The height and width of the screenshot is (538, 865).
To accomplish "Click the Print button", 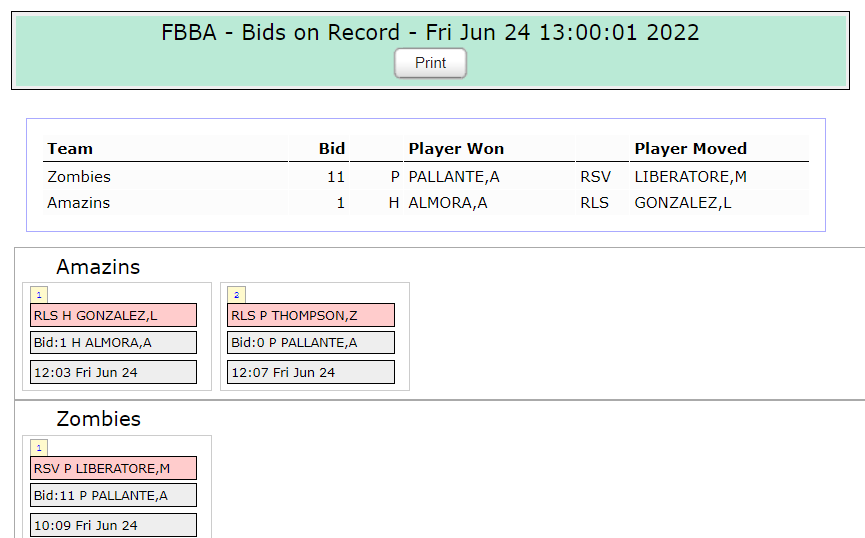I will coord(430,63).
